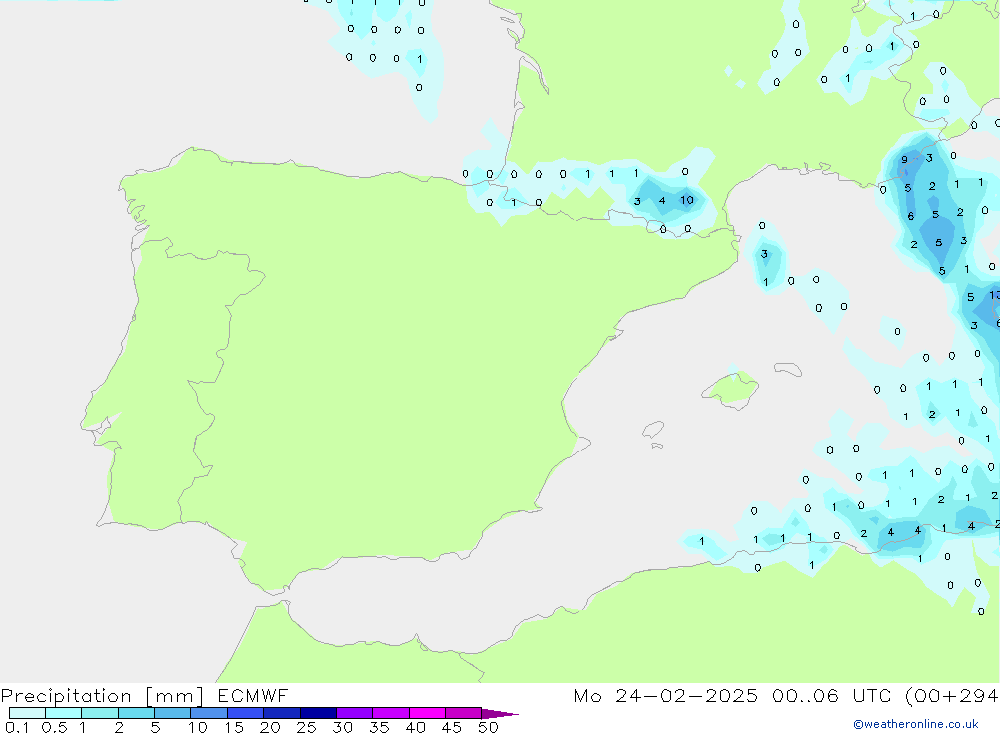Click the 00..06 UTC time range label
Viewport: 1000px width, 733px height.
tap(830, 696)
